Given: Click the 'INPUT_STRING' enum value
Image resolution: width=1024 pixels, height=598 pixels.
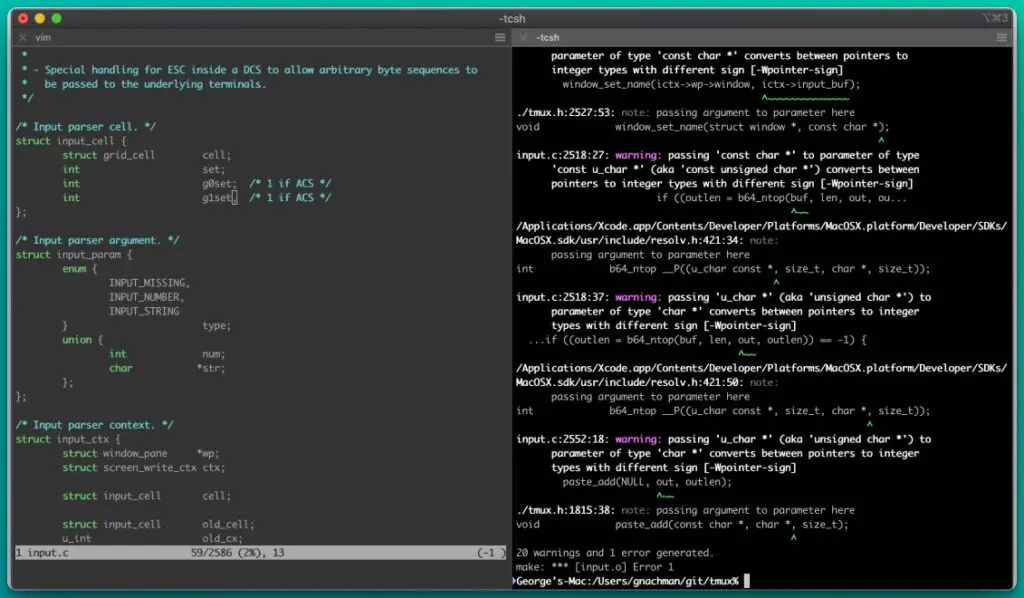Looking at the screenshot, I should (x=144, y=311).
